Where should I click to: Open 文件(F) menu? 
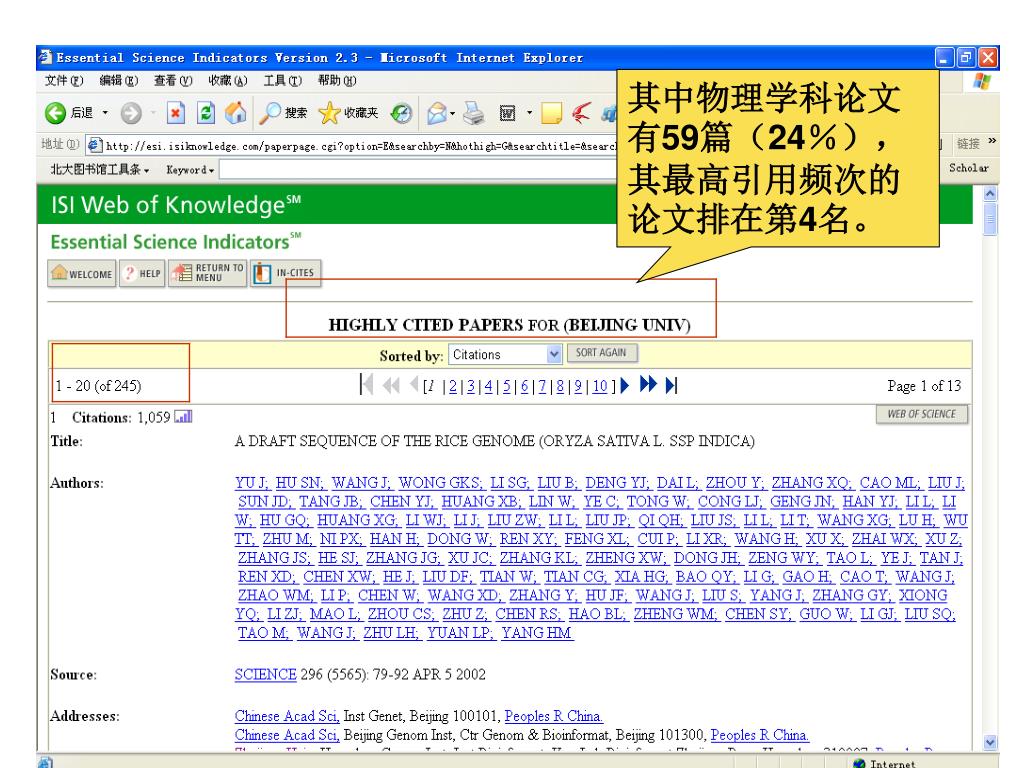[63, 80]
